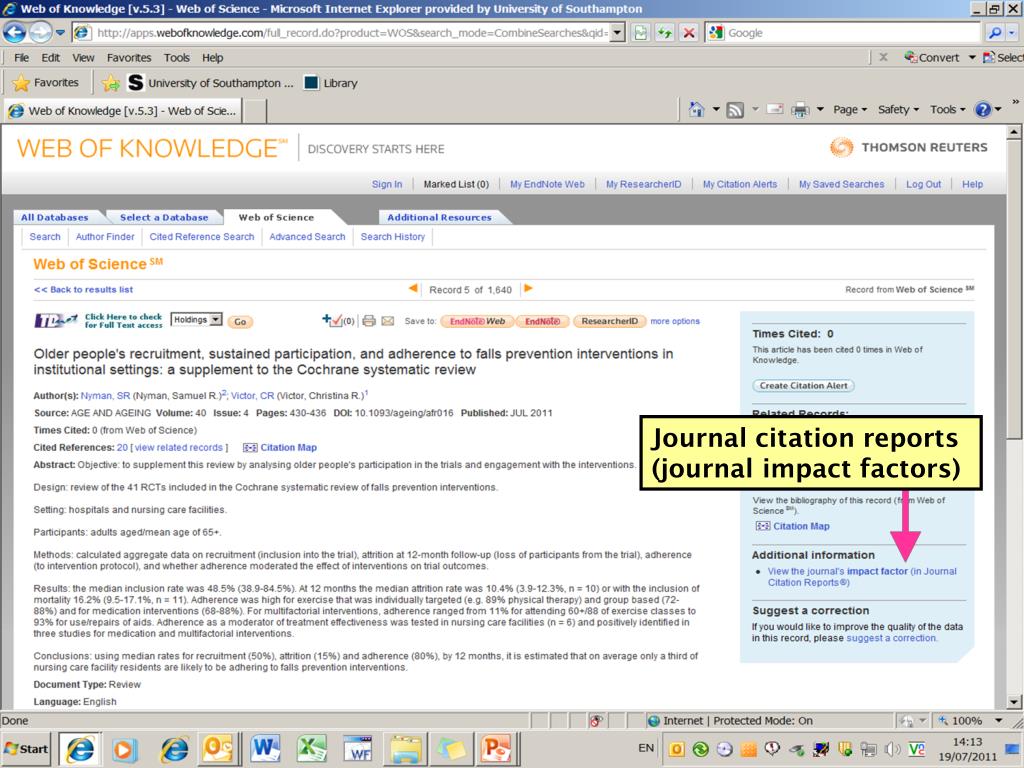Open Excel from the taskbar
This screenshot has height=768, width=1024.
click(x=312, y=748)
